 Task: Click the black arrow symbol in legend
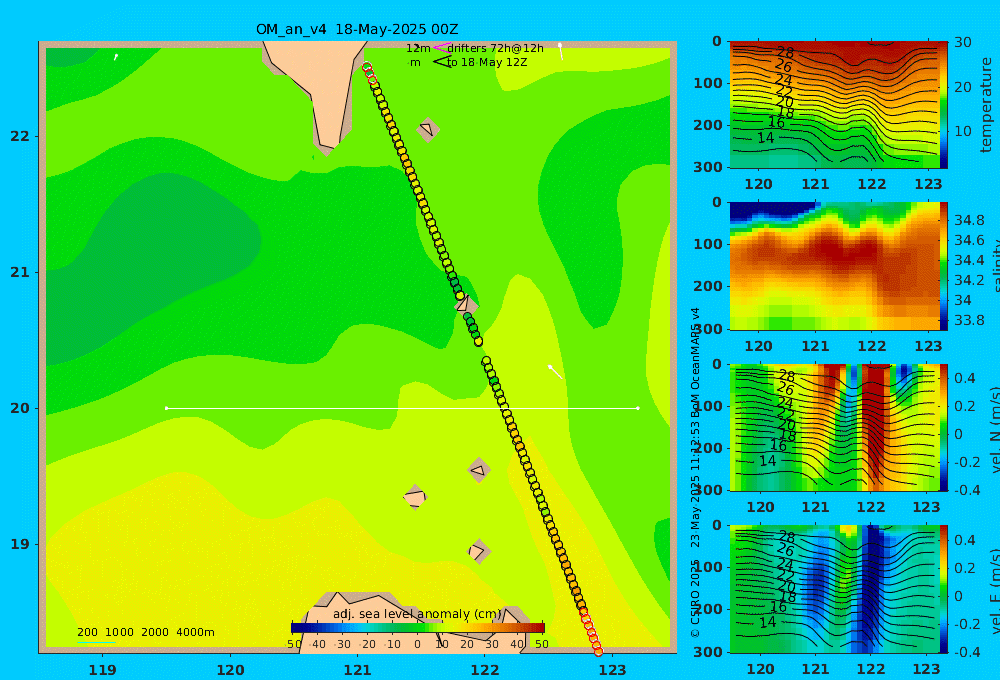point(442,62)
